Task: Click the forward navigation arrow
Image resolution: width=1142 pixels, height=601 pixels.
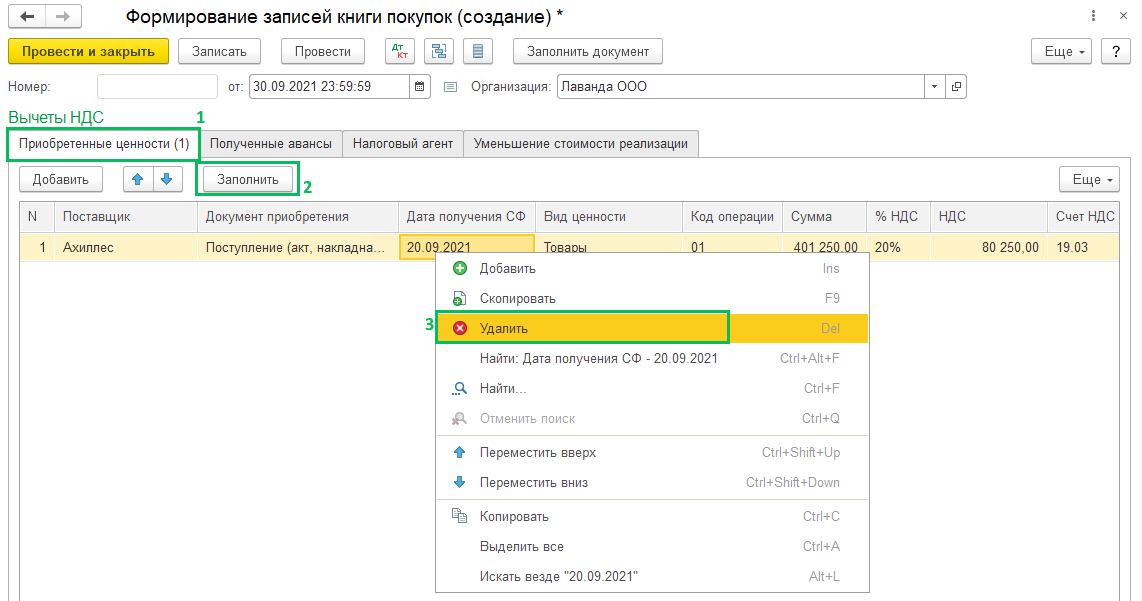Action: [x=62, y=17]
